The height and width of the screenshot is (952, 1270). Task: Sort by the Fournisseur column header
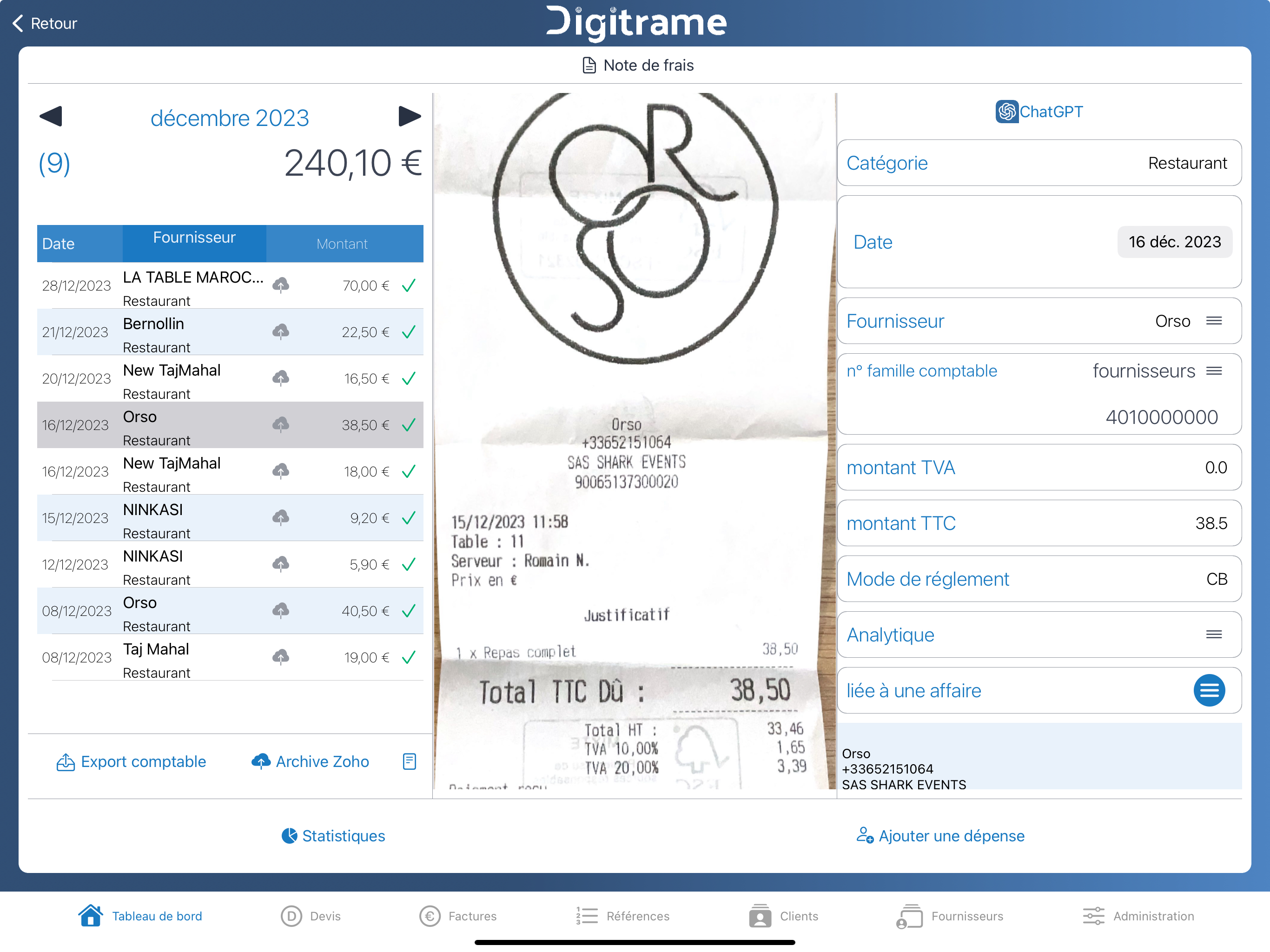tap(194, 244)
